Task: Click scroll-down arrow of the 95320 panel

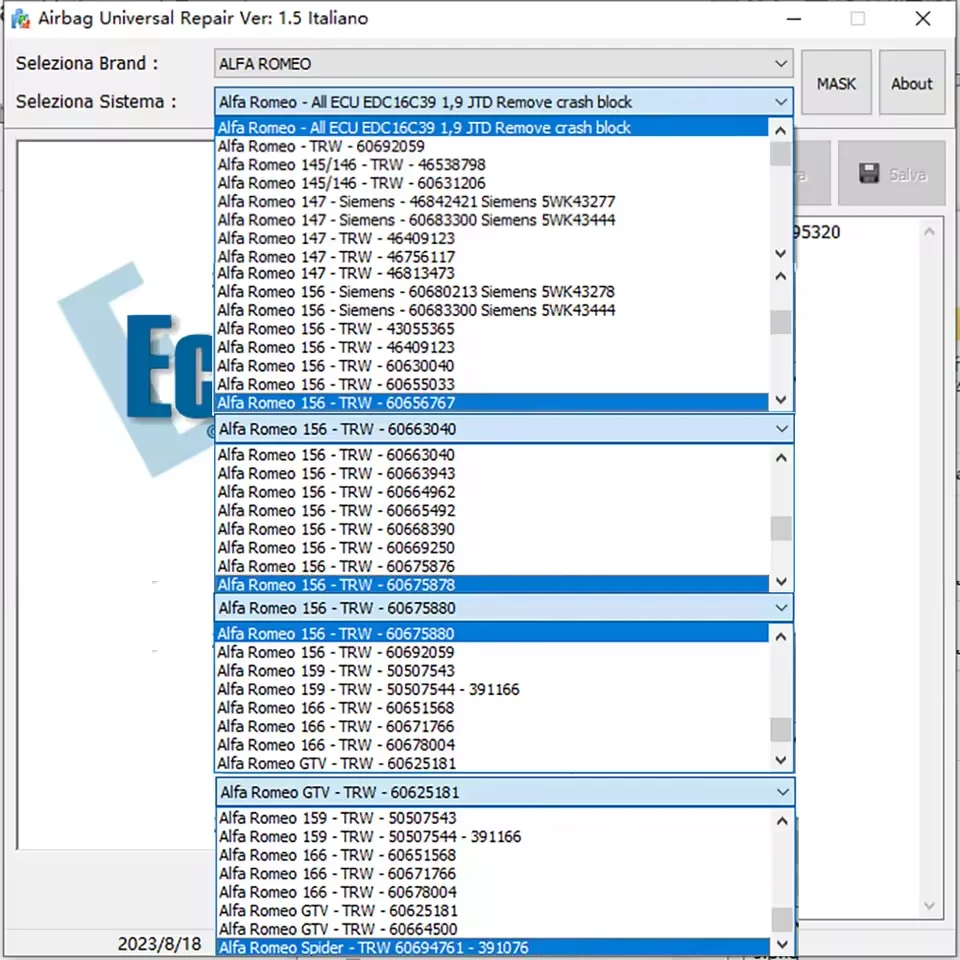Action: [929, 906]
